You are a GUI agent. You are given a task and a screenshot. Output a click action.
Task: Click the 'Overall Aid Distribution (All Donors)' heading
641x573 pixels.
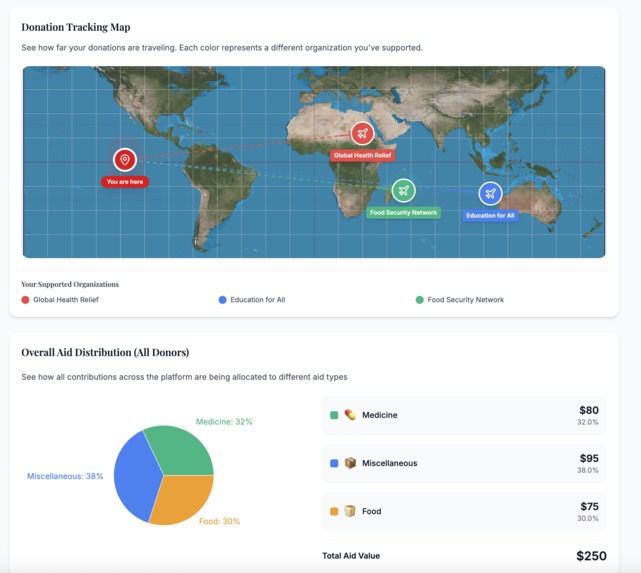coord(105,352)
